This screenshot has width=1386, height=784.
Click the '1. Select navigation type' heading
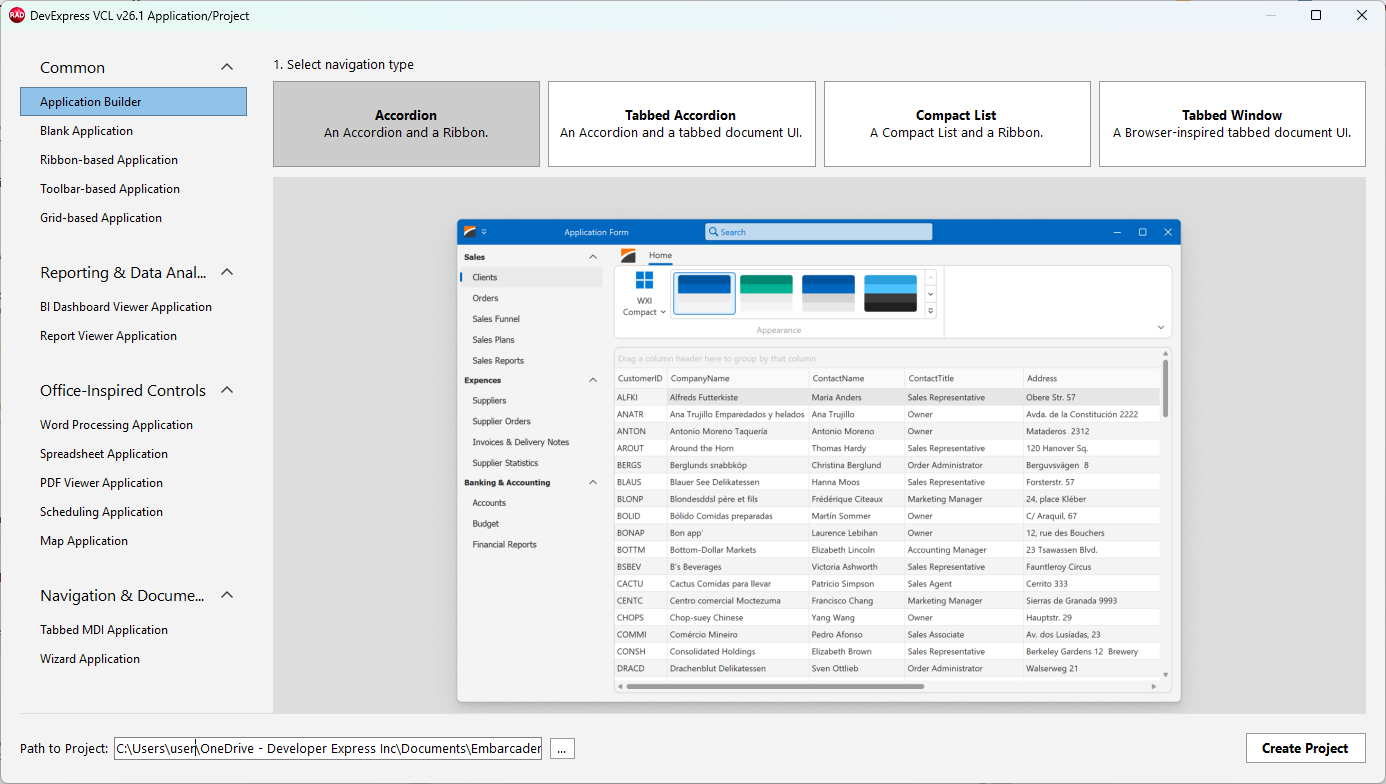(x=344, y=65)
